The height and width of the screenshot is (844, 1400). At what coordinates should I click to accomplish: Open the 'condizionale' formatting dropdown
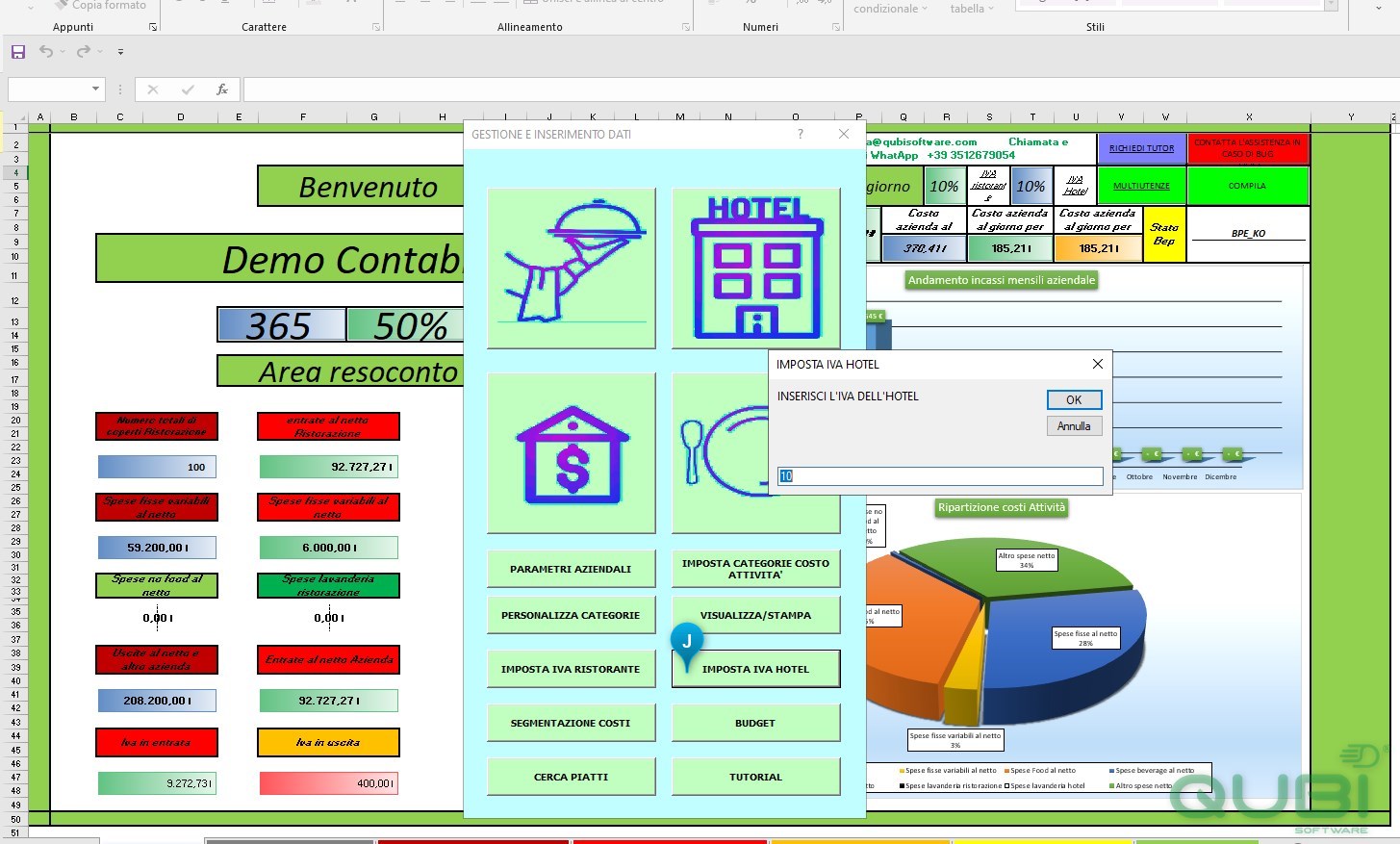pos(890,9)
